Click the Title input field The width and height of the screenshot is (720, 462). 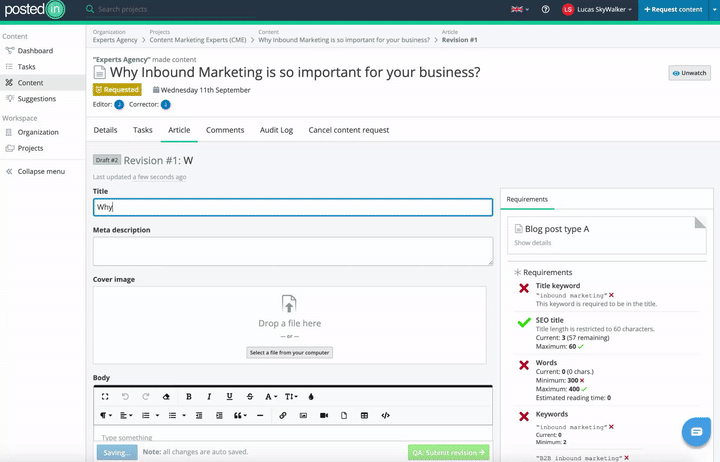click(293, 207)
